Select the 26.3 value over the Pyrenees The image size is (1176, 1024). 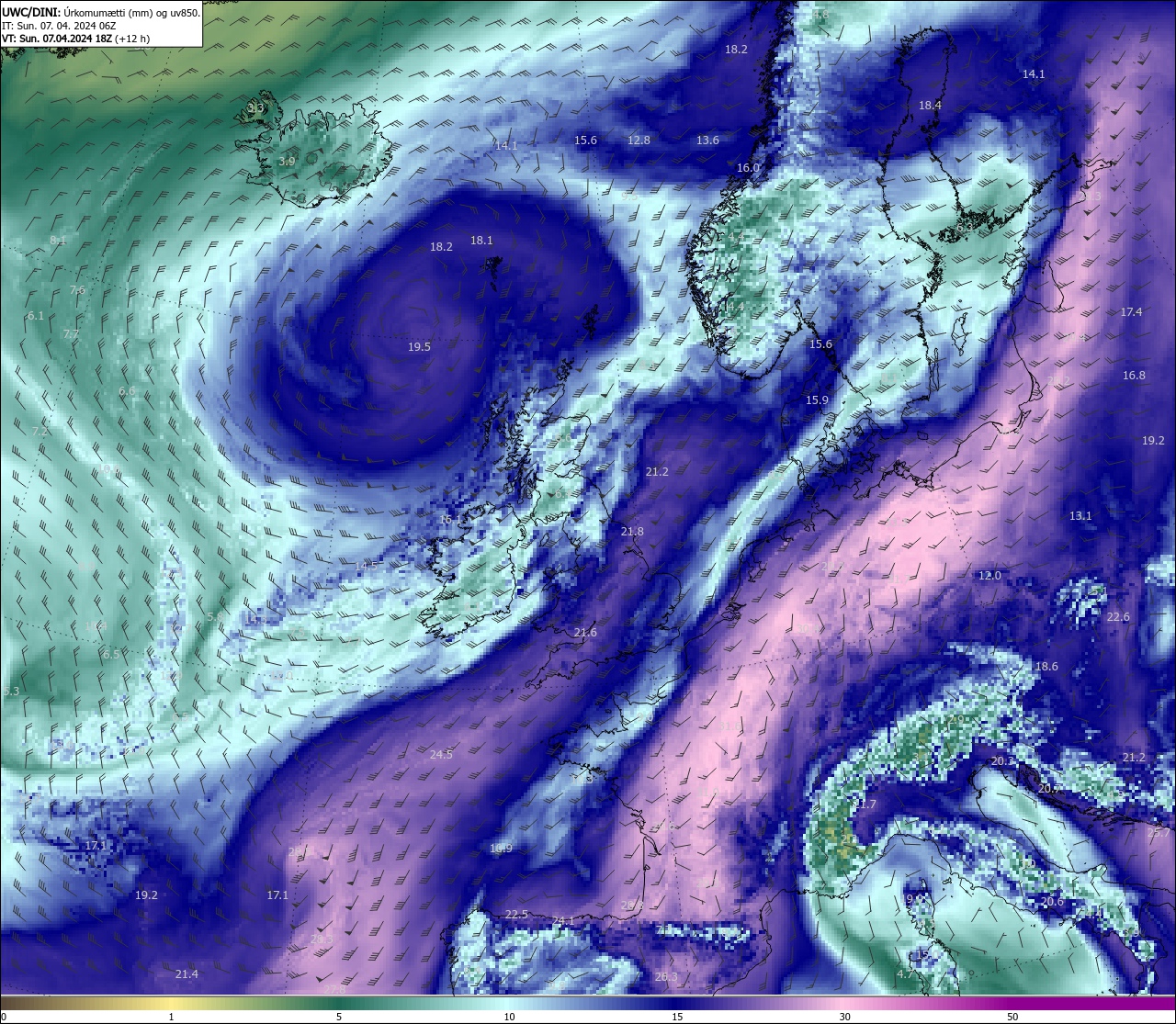[666, 977]
